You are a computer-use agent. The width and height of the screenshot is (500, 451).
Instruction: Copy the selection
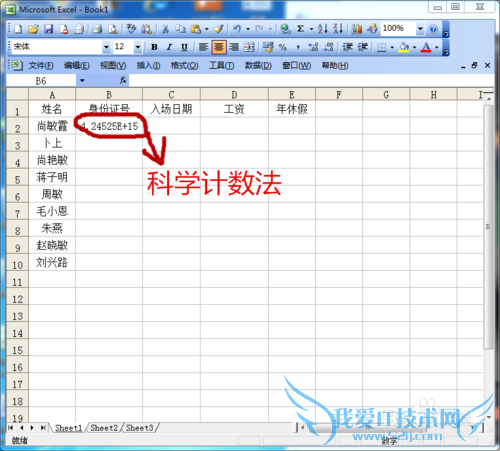pyautogui.click(x=180, y=29)
